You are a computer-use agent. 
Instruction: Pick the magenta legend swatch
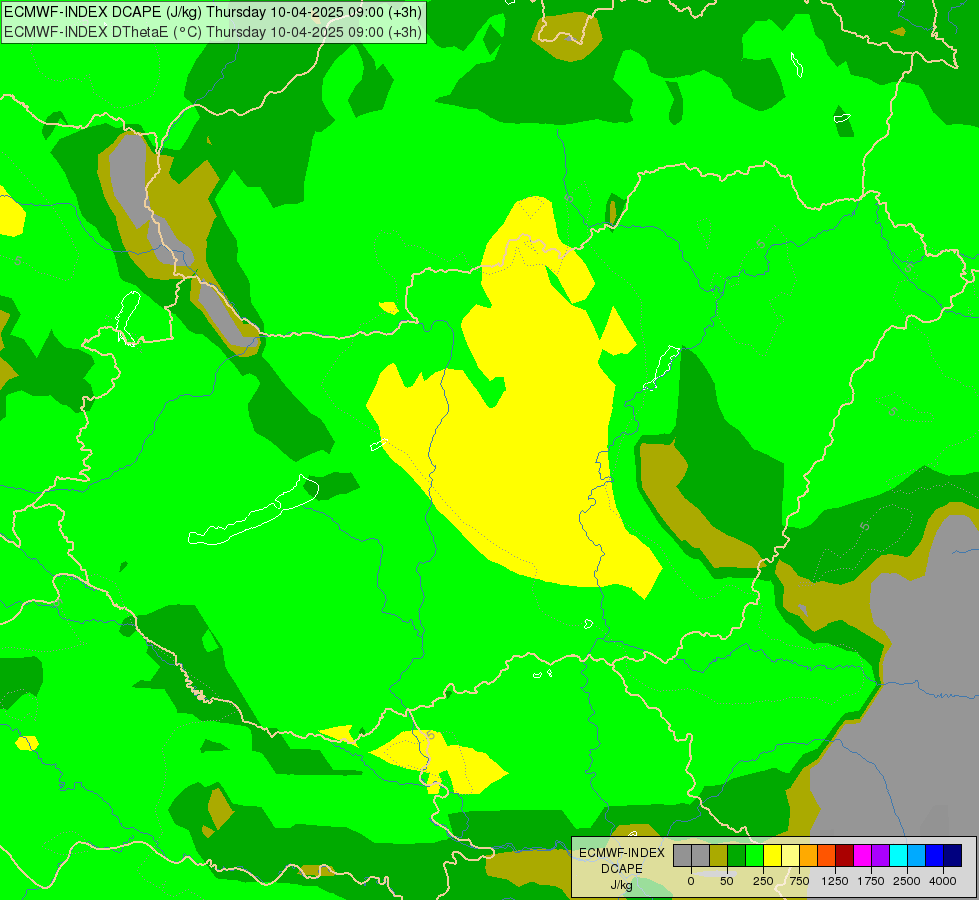862,855
